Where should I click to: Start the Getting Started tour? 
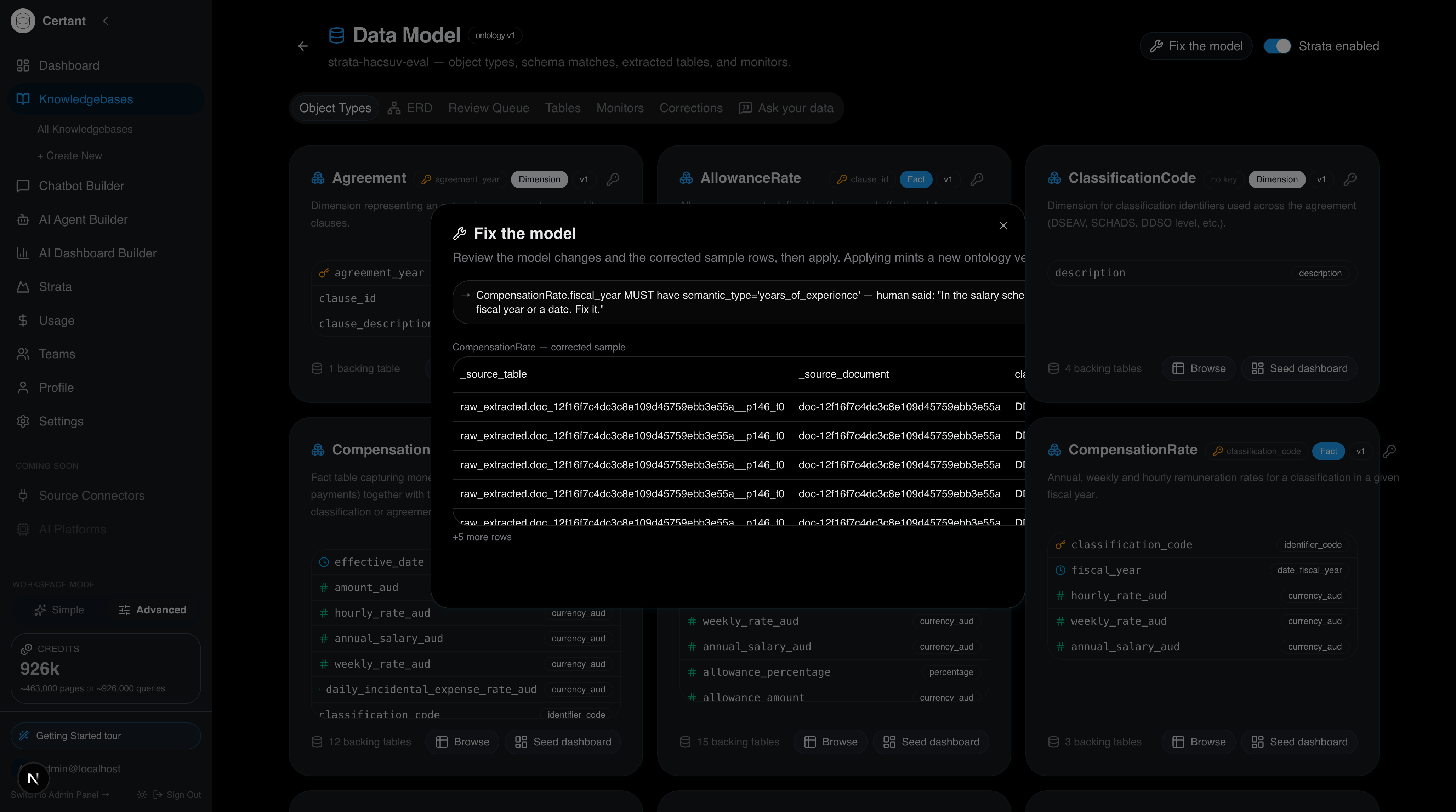click(106, 736)
